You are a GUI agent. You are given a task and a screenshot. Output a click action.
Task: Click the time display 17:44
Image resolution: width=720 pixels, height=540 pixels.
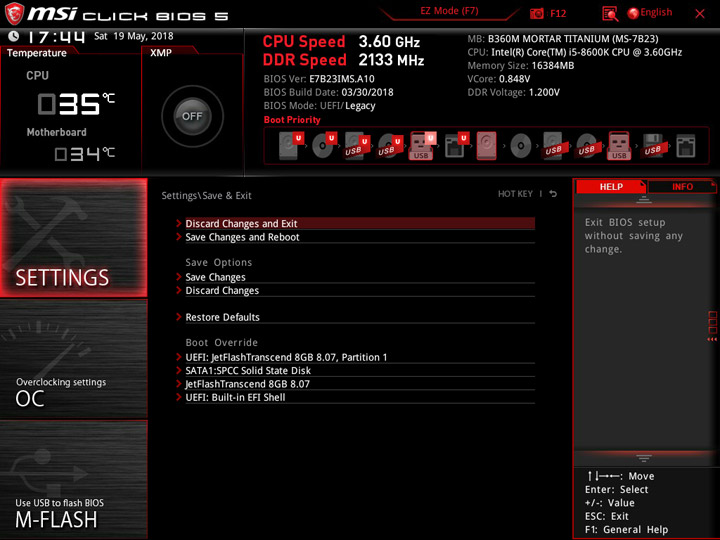(x=56, y=36)
